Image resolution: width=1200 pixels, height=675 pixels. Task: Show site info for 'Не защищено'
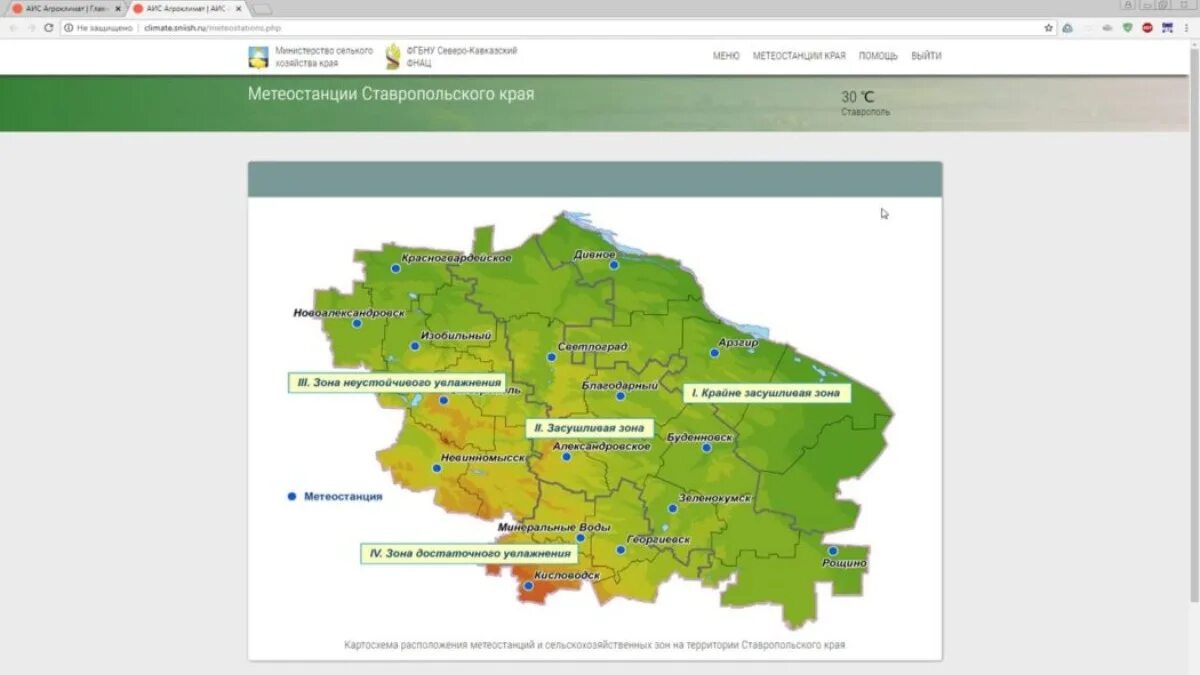(x=99, y=28)
